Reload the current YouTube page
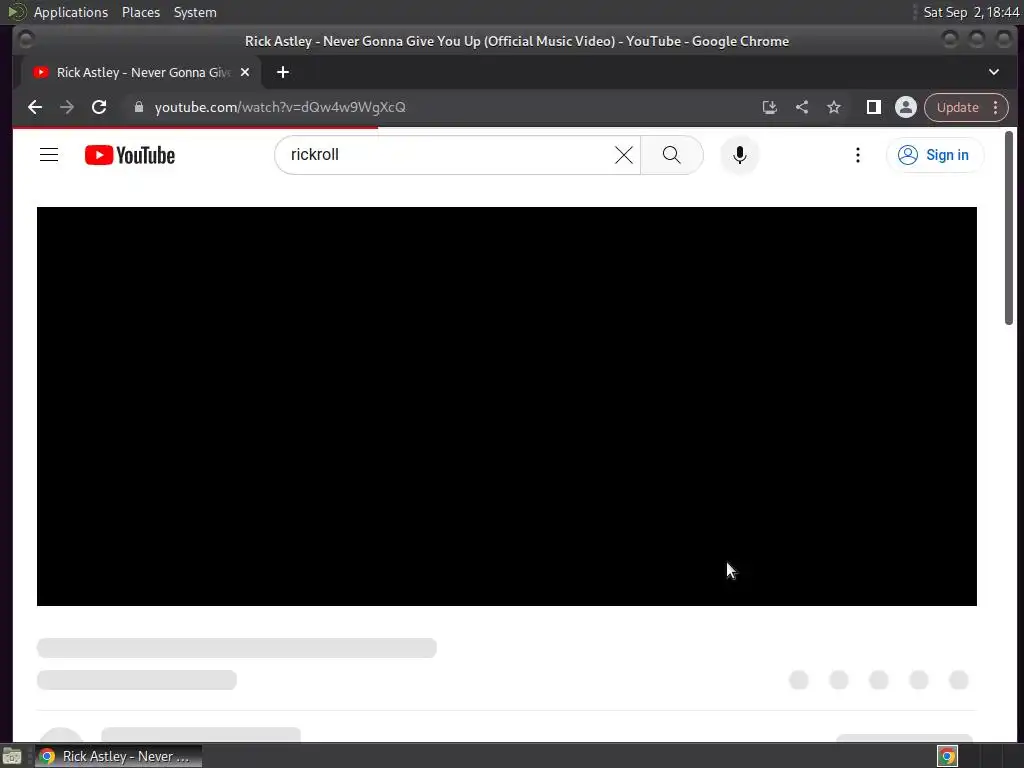Viewport: 1024px width, 768px height. (x=99, y=107)
